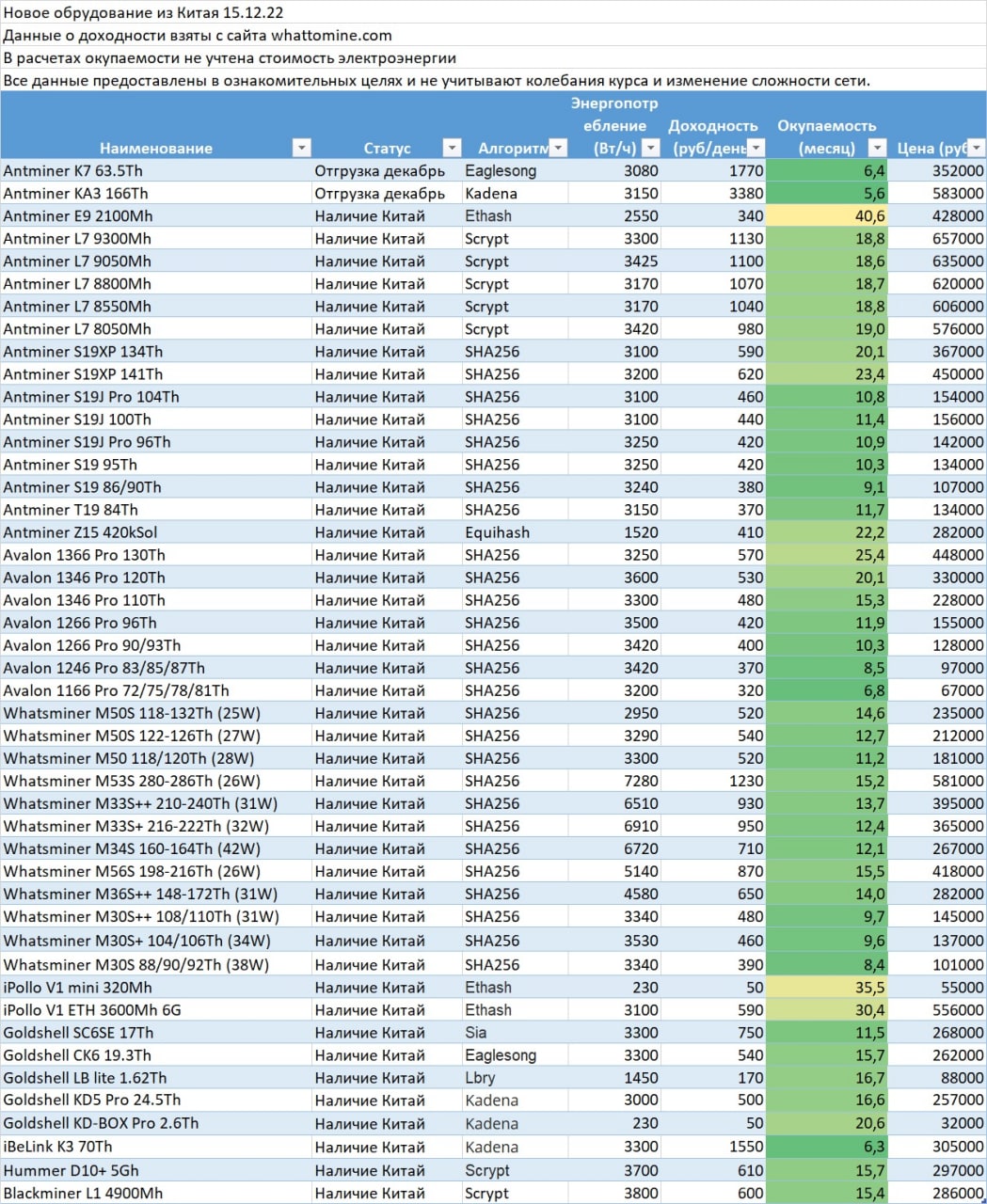Select cell 'Avalon 1246 Pro 83/85/87Th'
The width and height of the screenshot is (987, 1204).
pyautogui.click(x=156, y=667)
